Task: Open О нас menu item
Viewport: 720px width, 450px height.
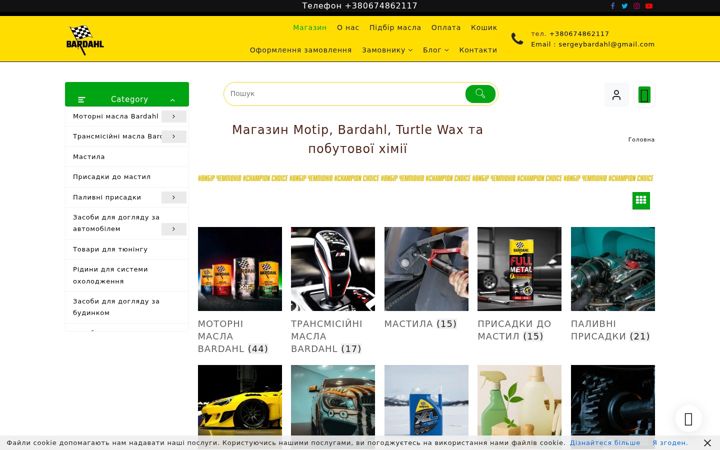Action: (x=348, y=28)
